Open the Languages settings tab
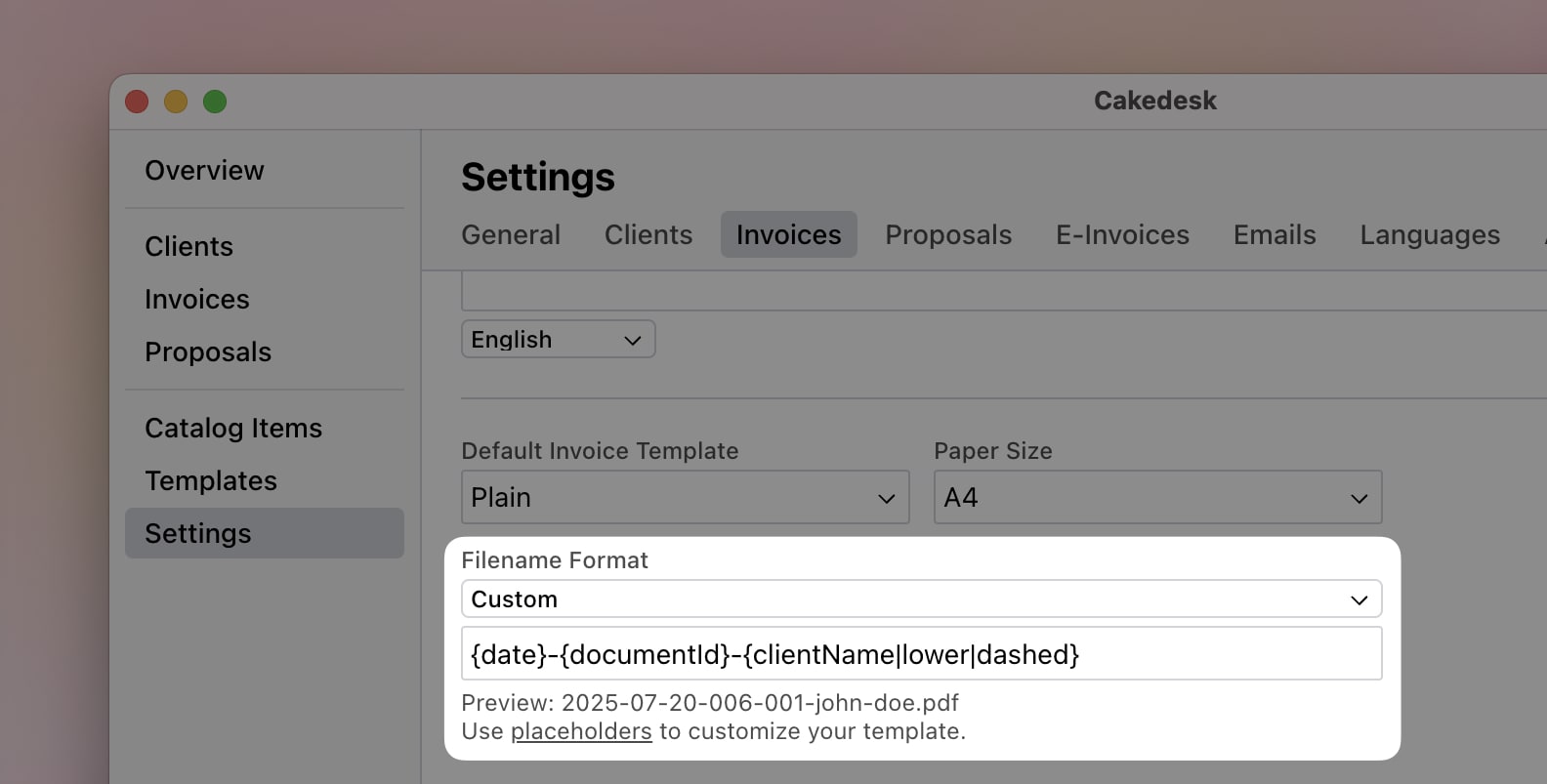 click(1429, 234)
